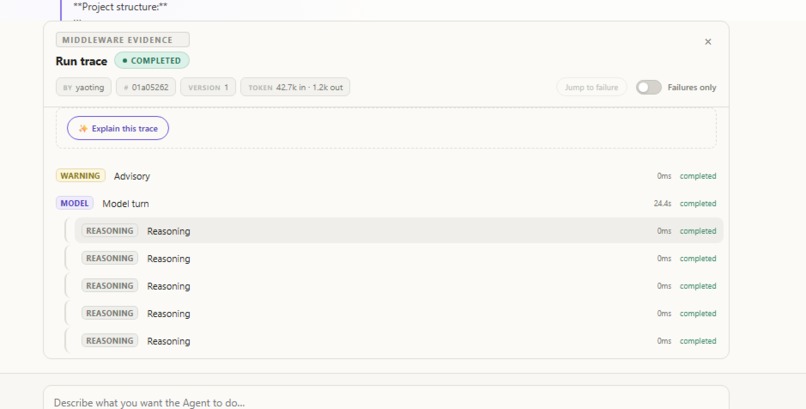Click the VERSION 1 chip
Viewport: 806px width, 409px height.
click(208, 87)
